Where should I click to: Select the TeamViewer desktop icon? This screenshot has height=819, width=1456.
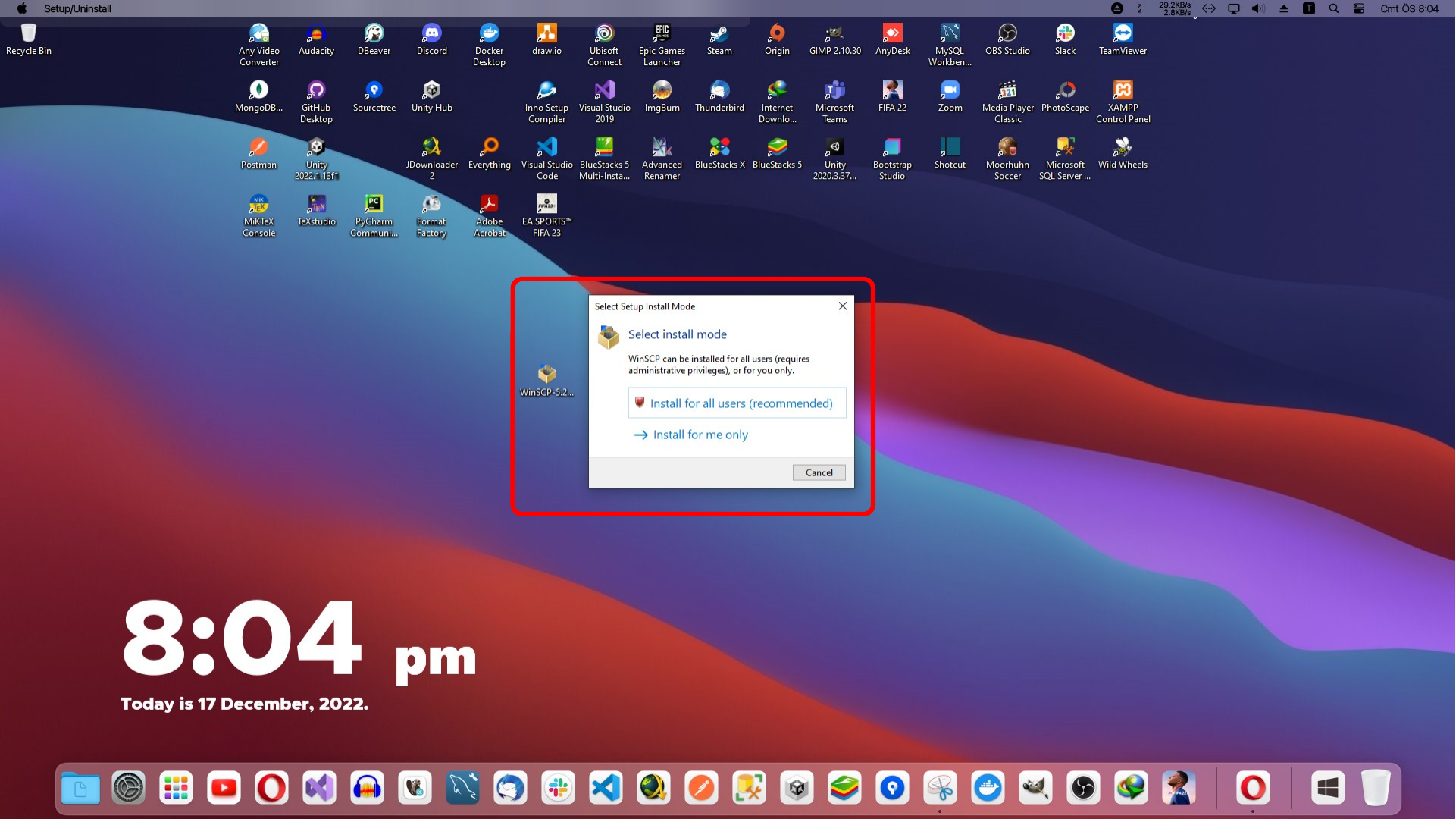pyautogui.click(x=1123, y=39)
